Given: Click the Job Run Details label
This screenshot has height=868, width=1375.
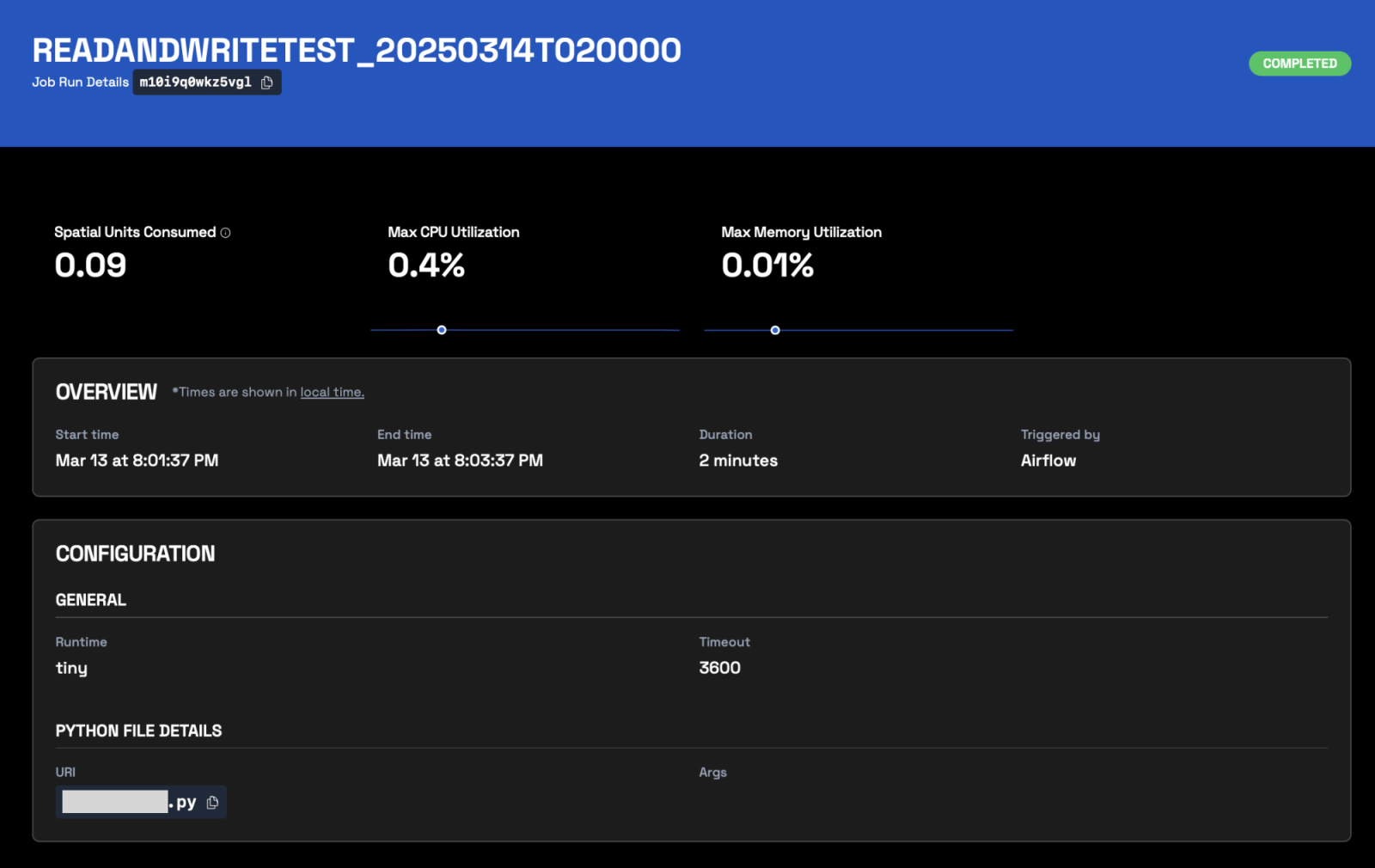Looking at the screenshot, I should click(x=80, y=83).
